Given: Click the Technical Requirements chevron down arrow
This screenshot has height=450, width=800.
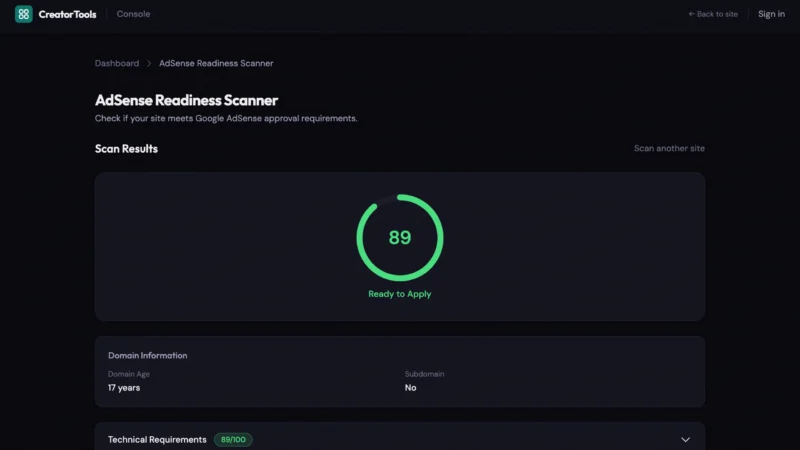Looking at the screenshot, I should 685,440.
